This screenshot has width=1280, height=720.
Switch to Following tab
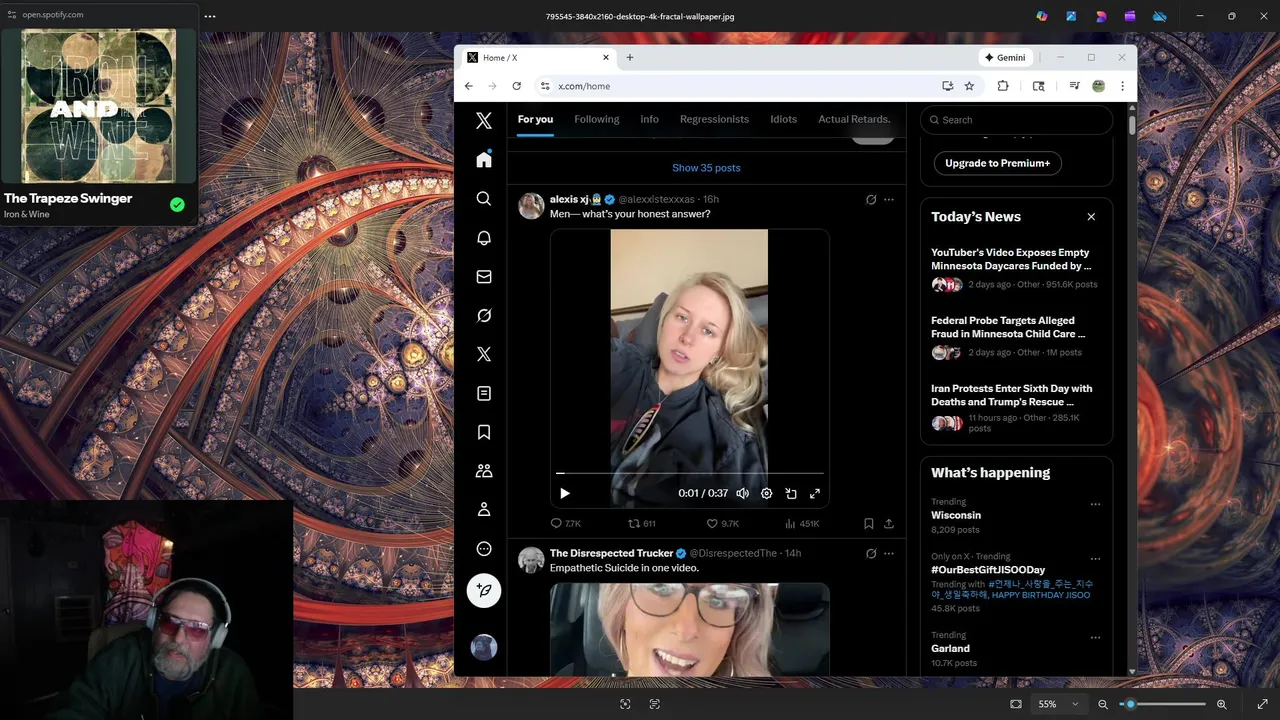(x=597, y=119)
